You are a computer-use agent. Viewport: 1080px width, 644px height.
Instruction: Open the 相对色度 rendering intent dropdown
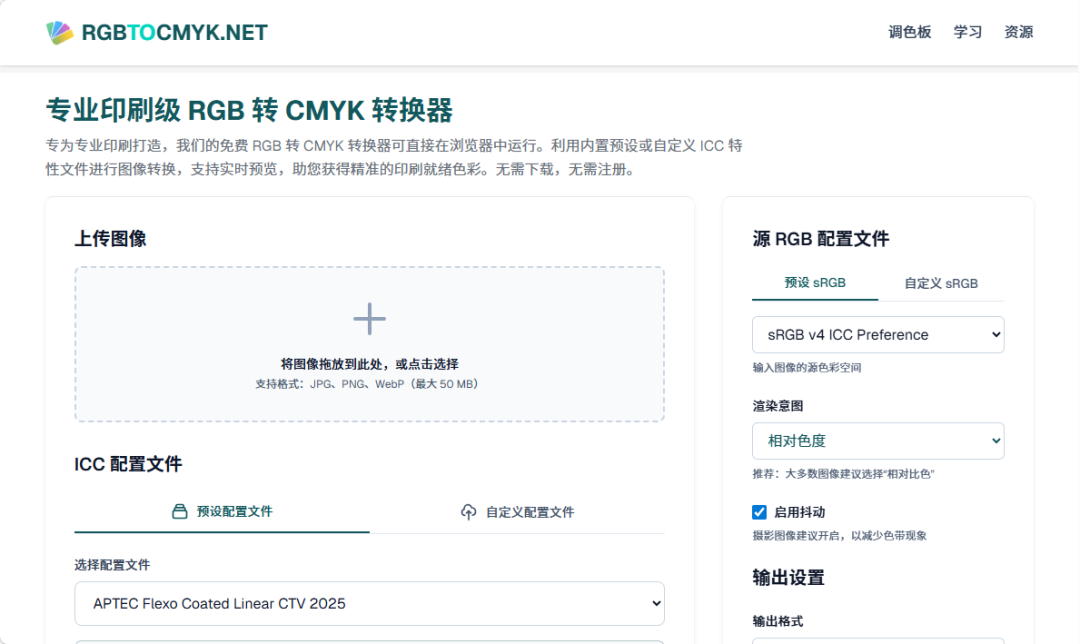coord(878,440)
